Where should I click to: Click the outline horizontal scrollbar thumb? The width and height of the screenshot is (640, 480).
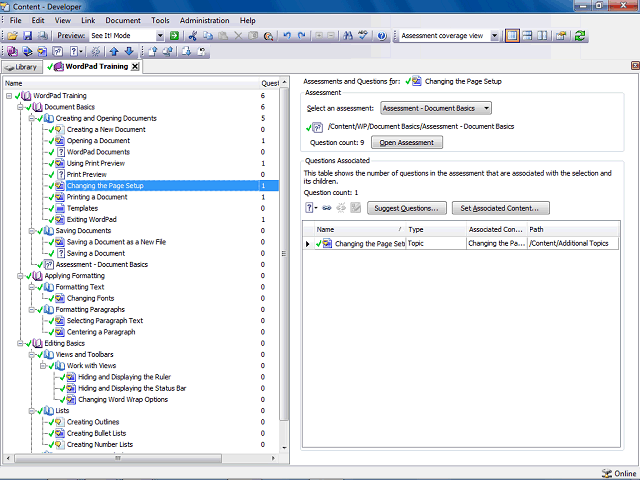click(x=118, y=458)
